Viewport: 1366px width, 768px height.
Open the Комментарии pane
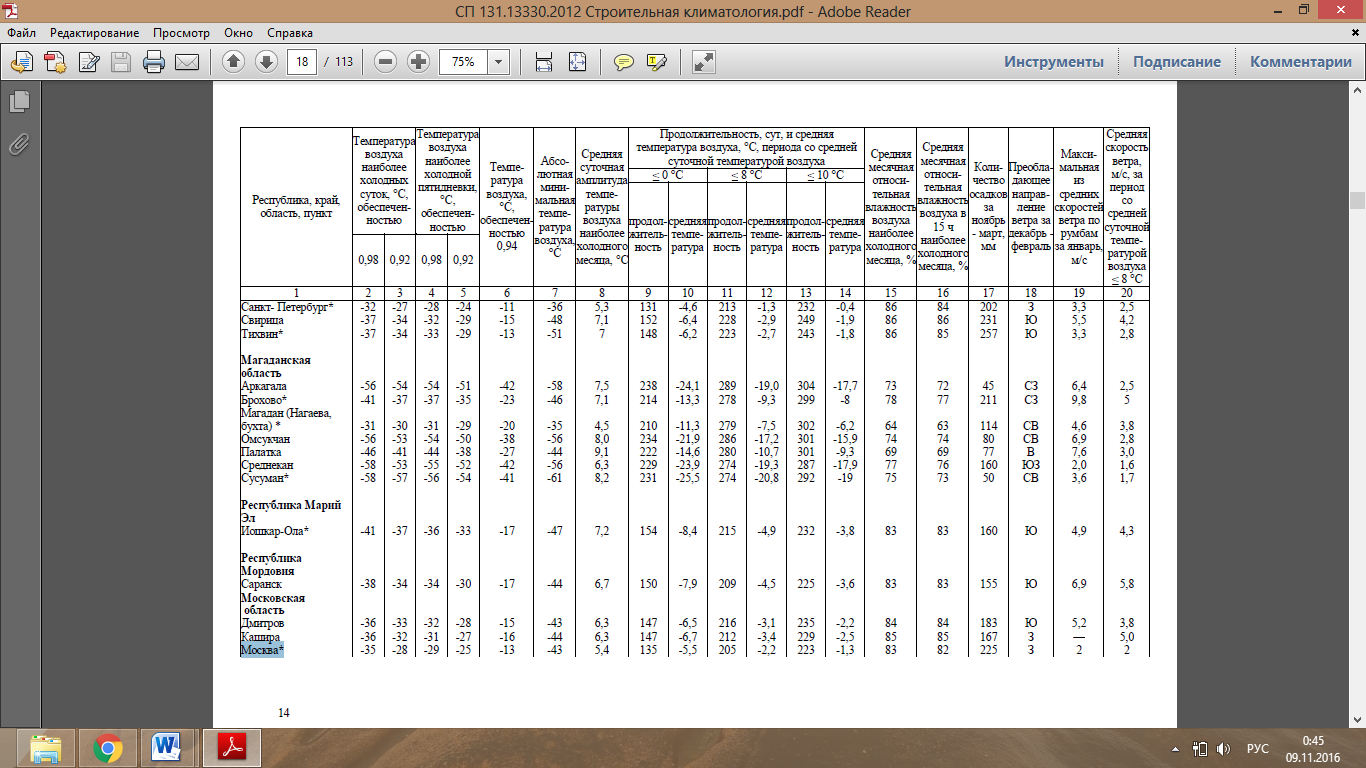(x=1301, y=62)
